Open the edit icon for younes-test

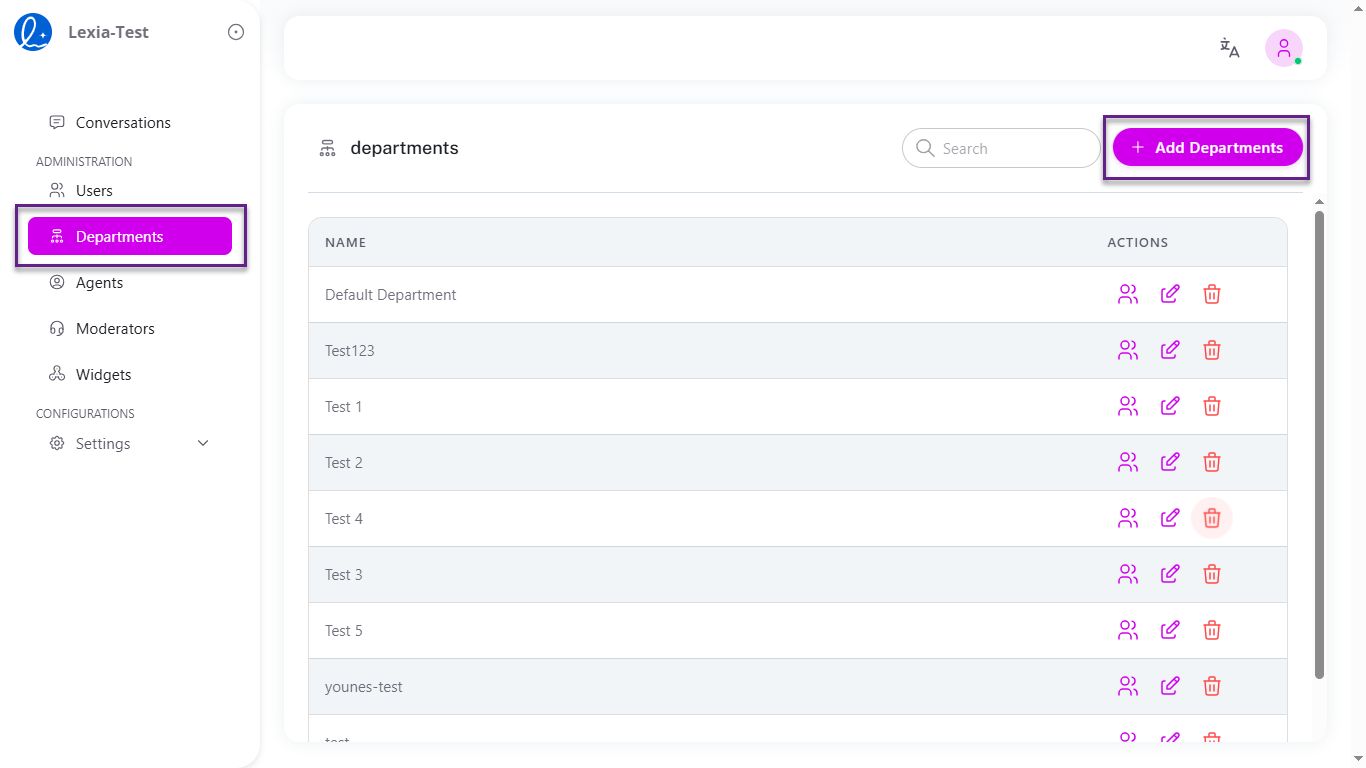[1170, 686]
